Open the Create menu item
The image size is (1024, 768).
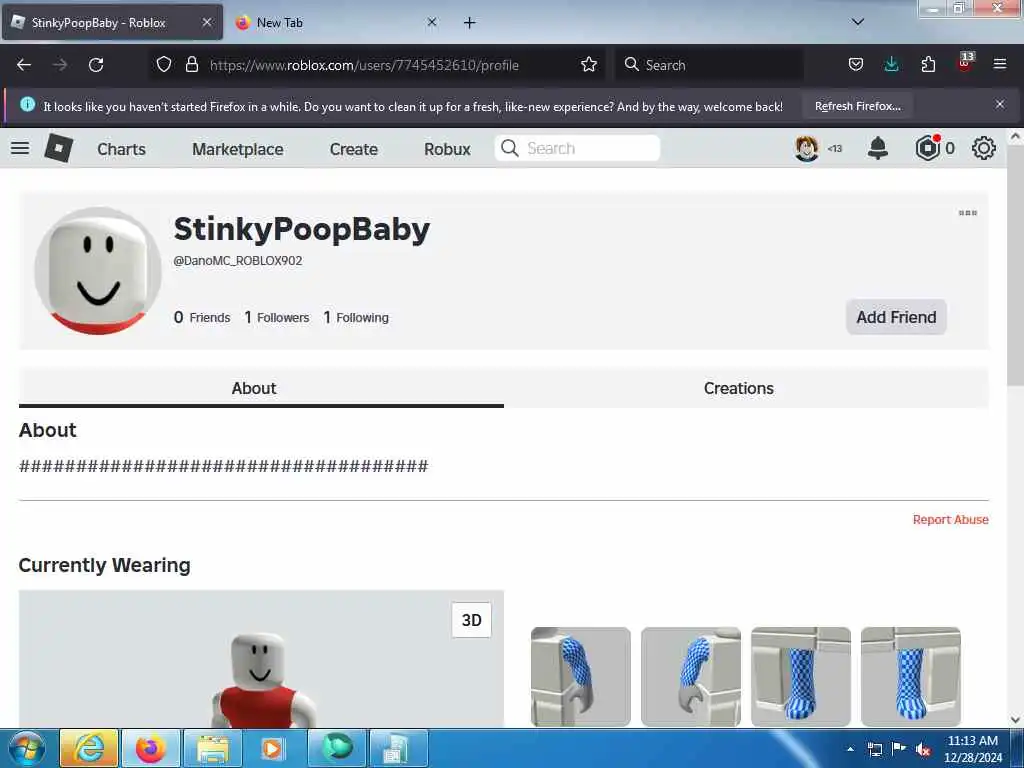(354, 149)
